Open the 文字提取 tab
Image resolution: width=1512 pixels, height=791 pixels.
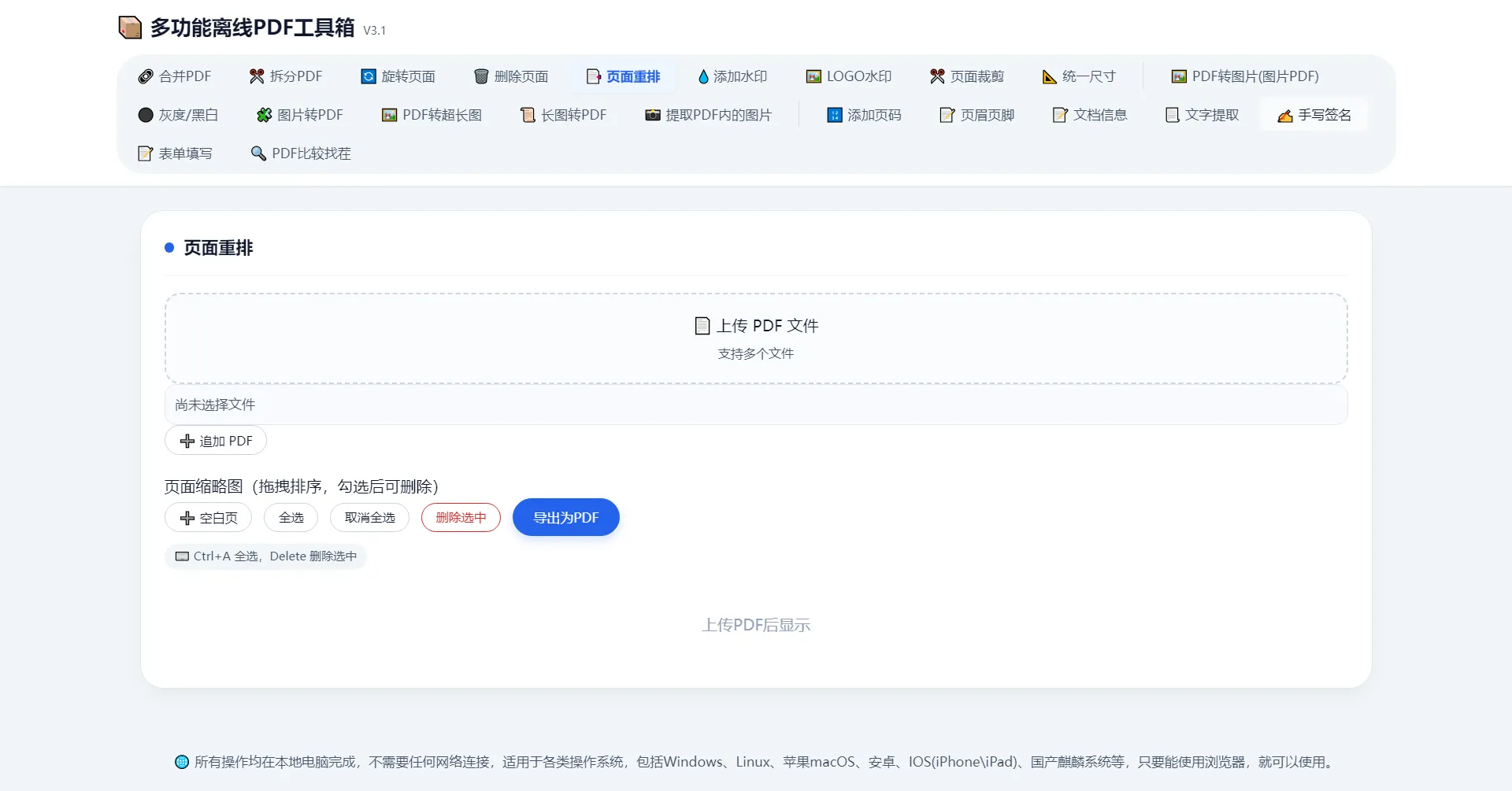[1202, 115]
